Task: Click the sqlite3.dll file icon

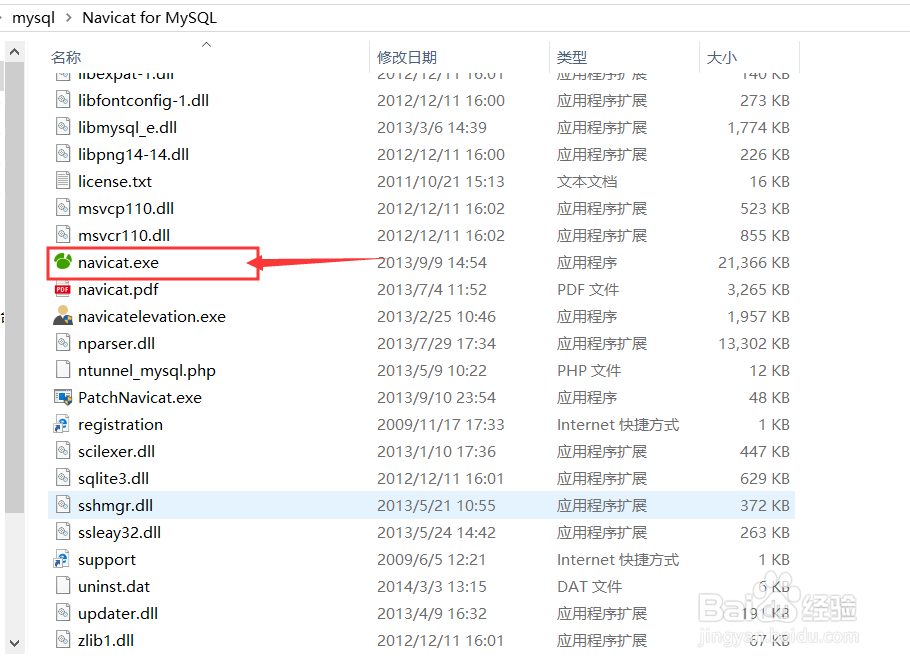Action: pos(63,478)
